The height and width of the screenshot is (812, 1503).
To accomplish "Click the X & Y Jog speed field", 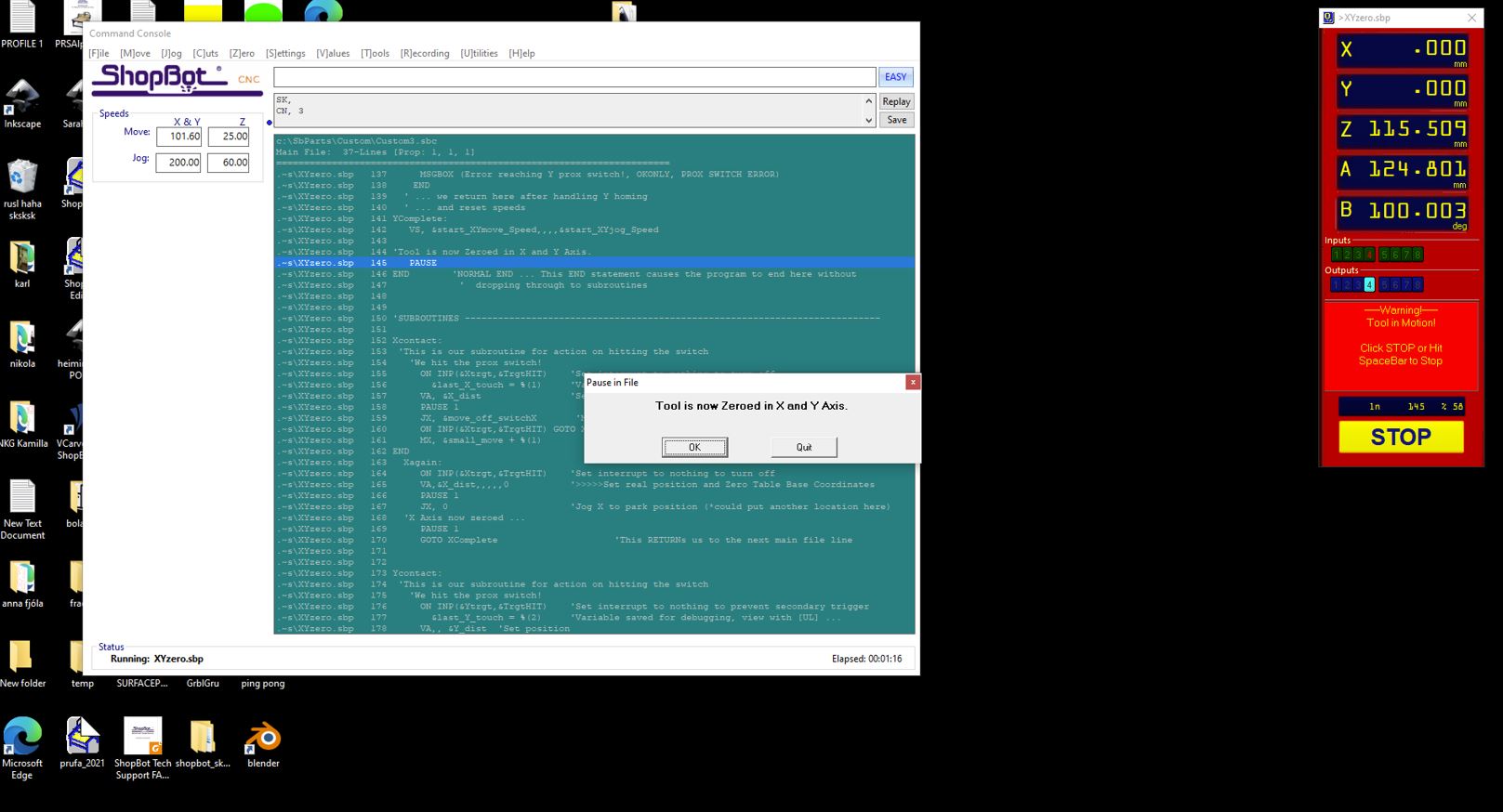I will [x=179, y=163].
